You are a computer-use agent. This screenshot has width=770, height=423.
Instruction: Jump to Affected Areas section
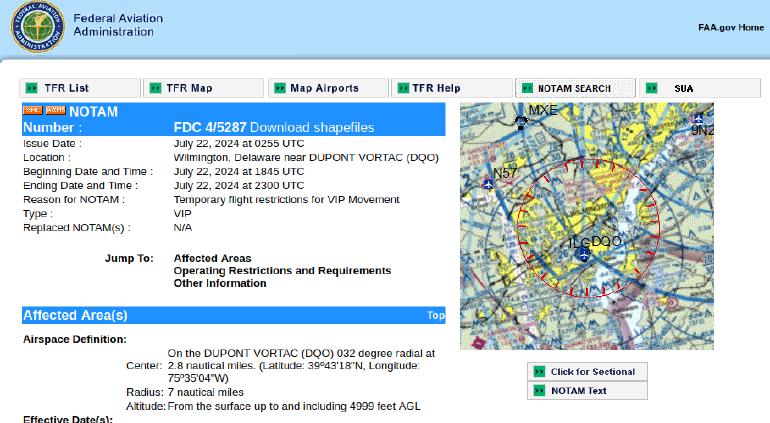(212, 258)
